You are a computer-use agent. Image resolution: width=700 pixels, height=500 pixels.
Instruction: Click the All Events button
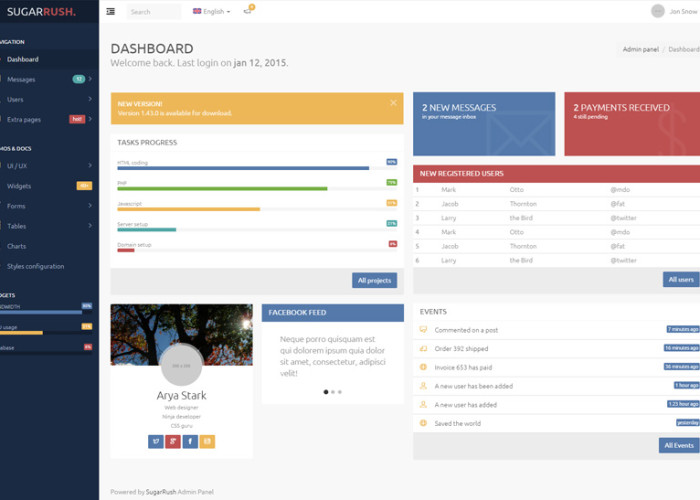coord(679,445)
